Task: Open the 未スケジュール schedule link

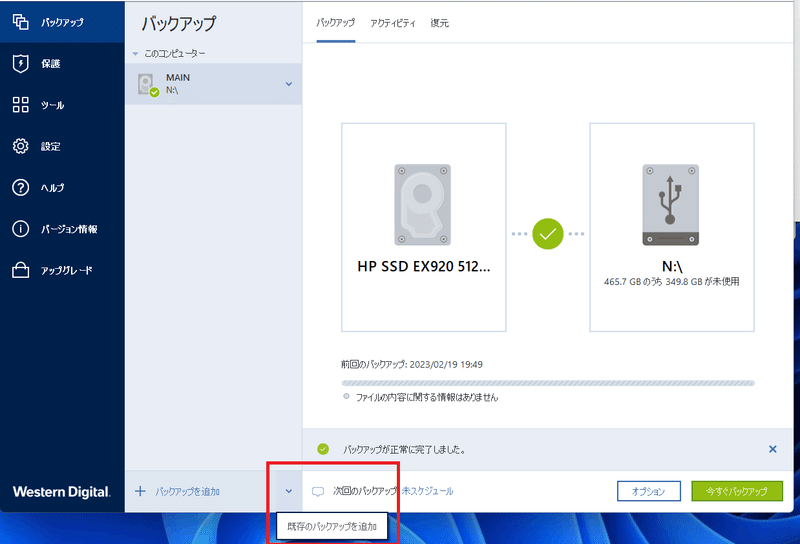Action: 428,491
